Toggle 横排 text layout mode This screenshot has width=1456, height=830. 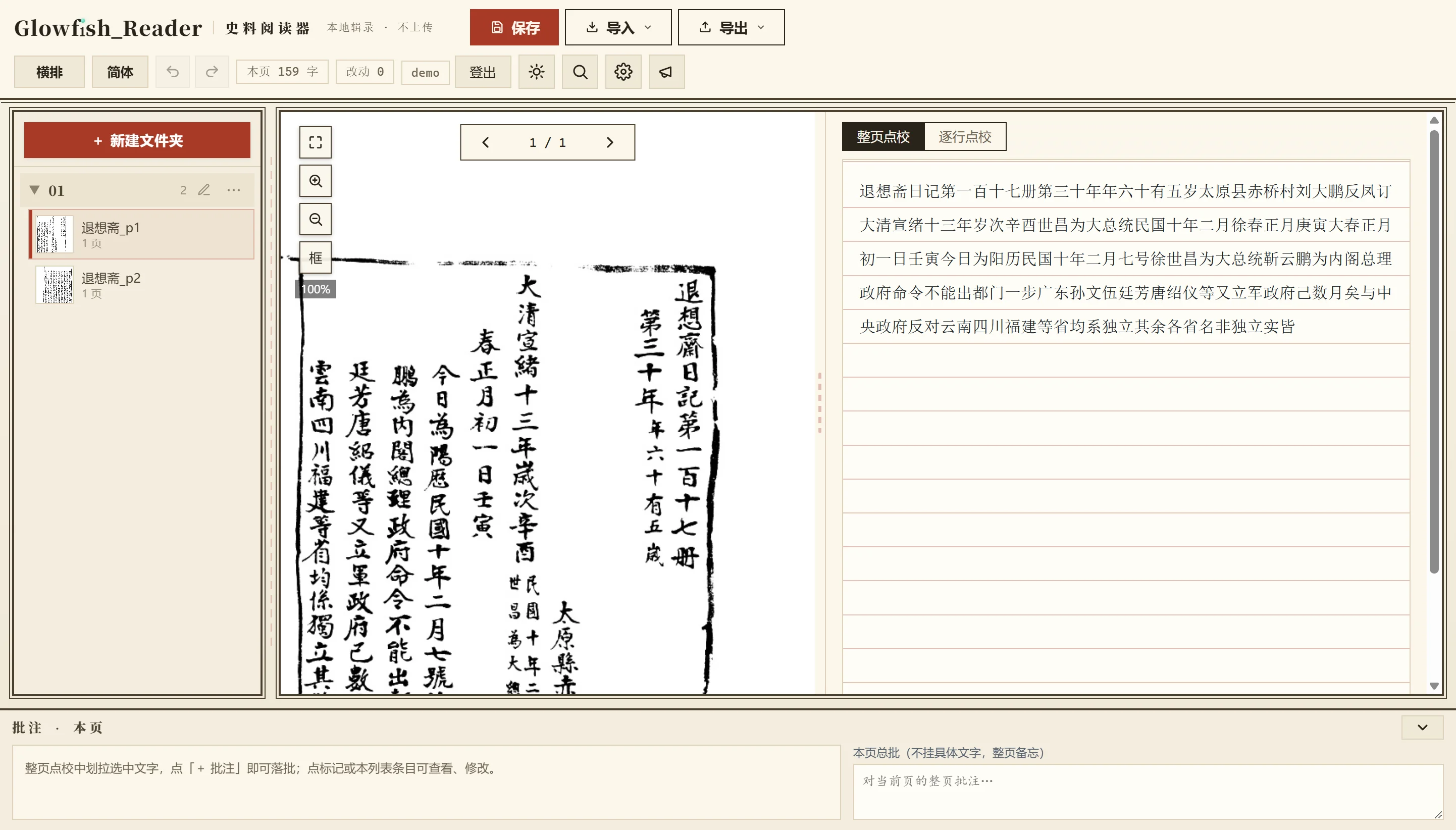click(x=49, y=72)
